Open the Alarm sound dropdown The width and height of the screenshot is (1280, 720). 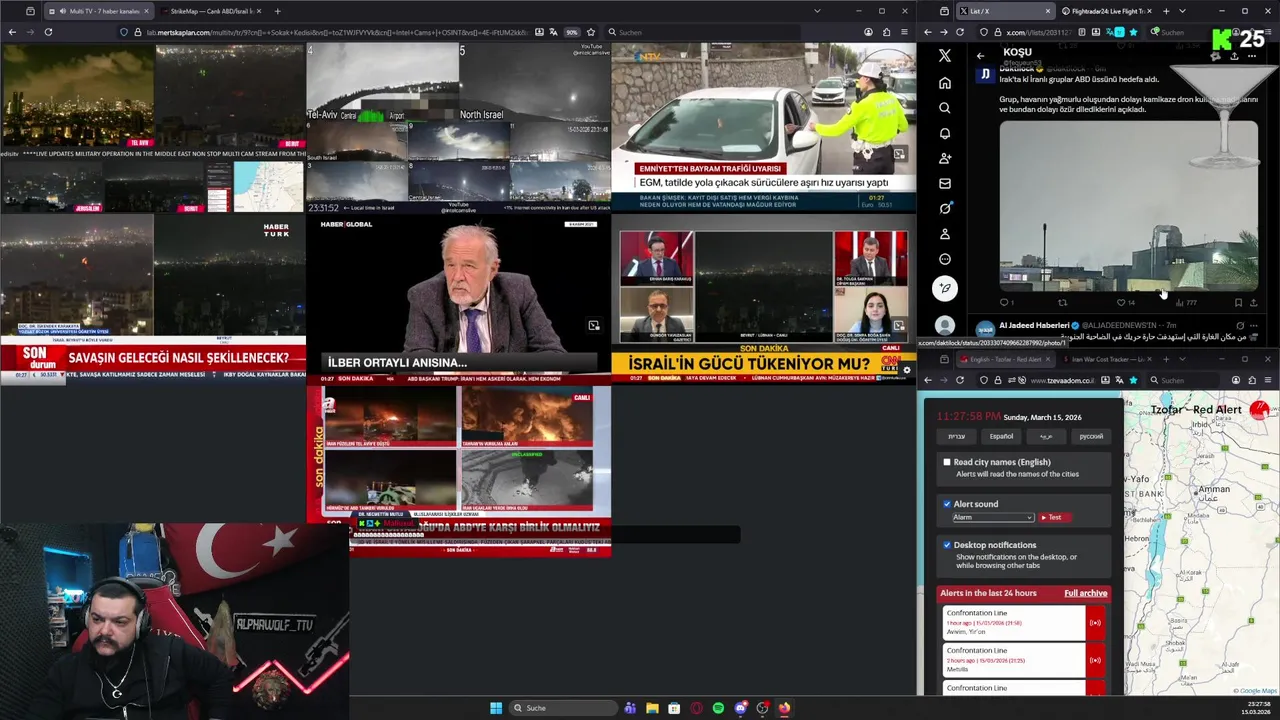click(x=992, y=517)
